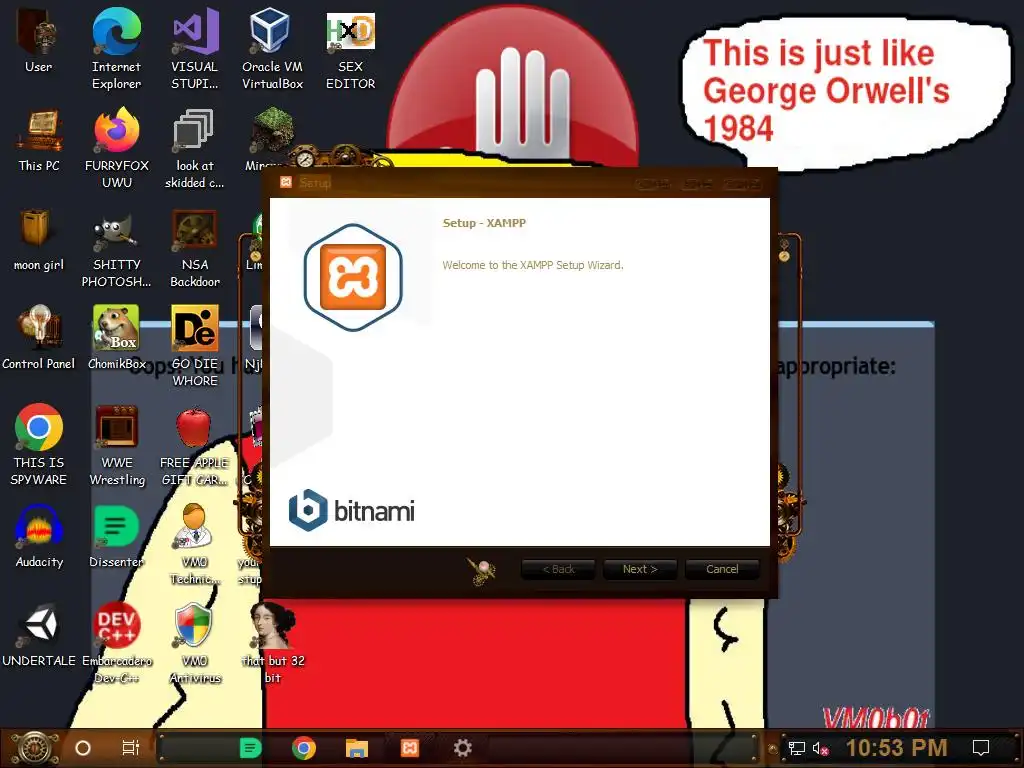Click the XAMPP logo in setup window
Viewport: 1024px width, 768px height.
(353, 278)
